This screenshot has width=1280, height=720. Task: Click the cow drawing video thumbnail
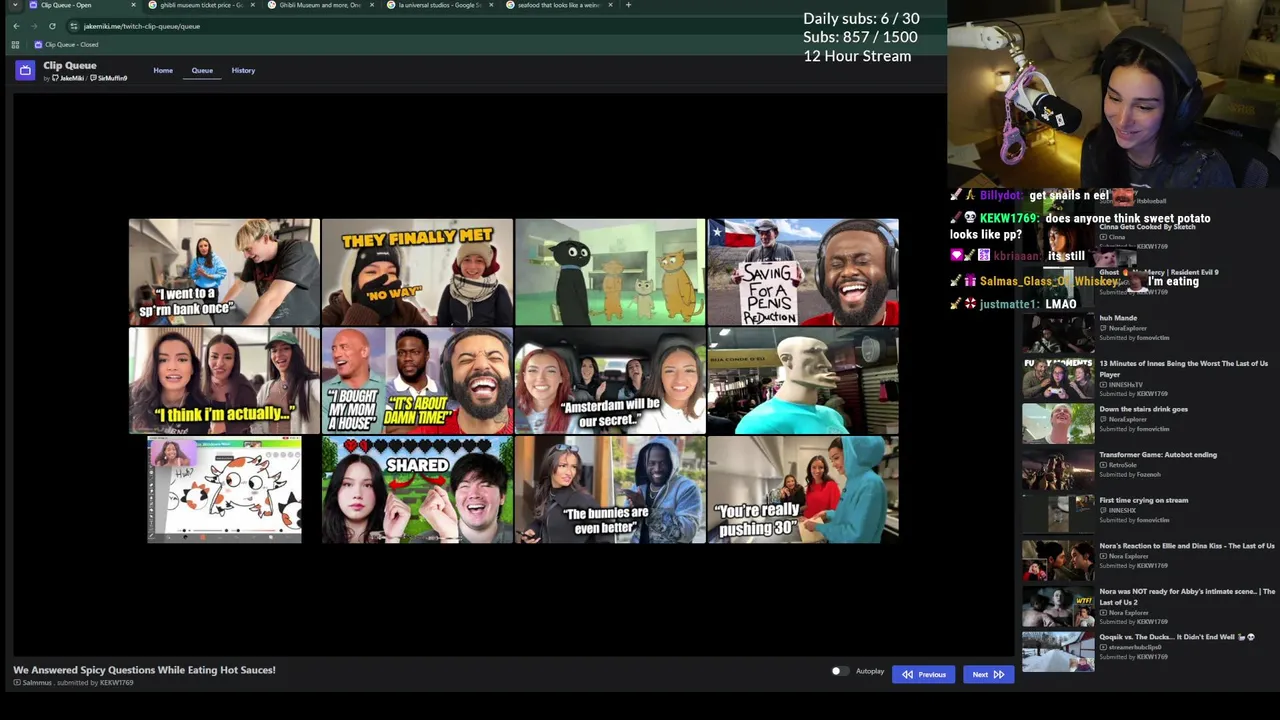(x=224, y=490)
